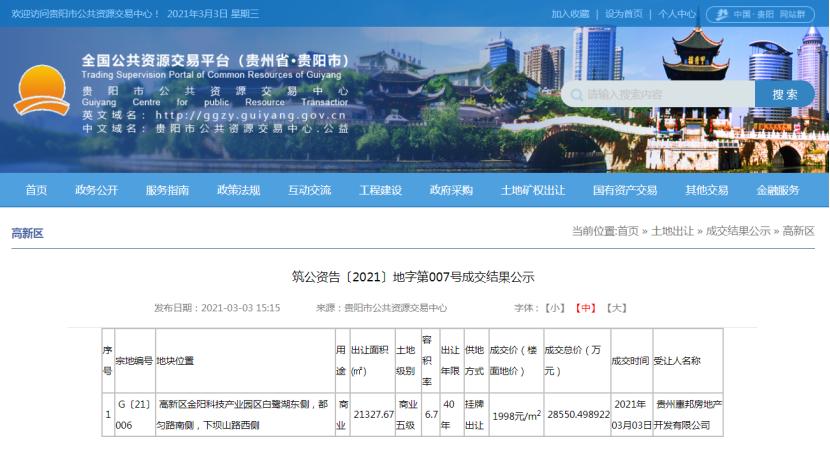Viewport: 830px width, 452px height.
Task: Click 高新区 in the breadcrumb
Action: [x=798, y=231]
